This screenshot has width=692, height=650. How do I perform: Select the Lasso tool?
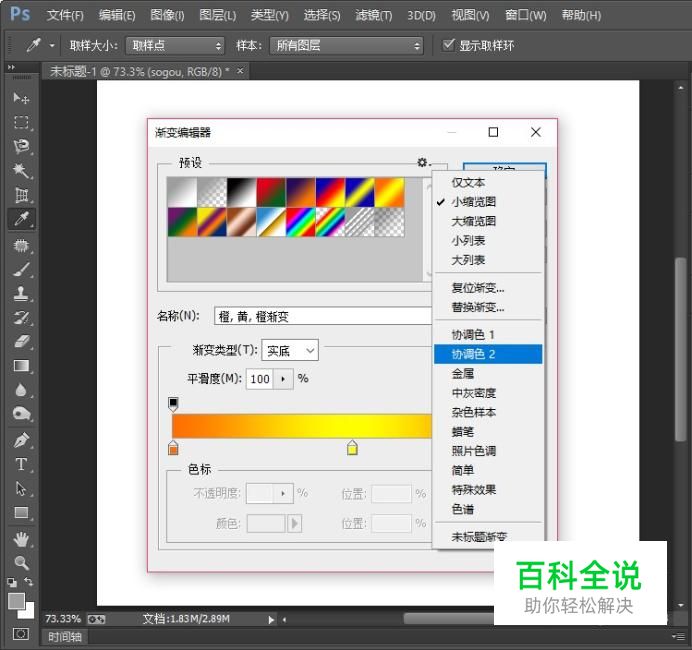[x=21, y=146]
